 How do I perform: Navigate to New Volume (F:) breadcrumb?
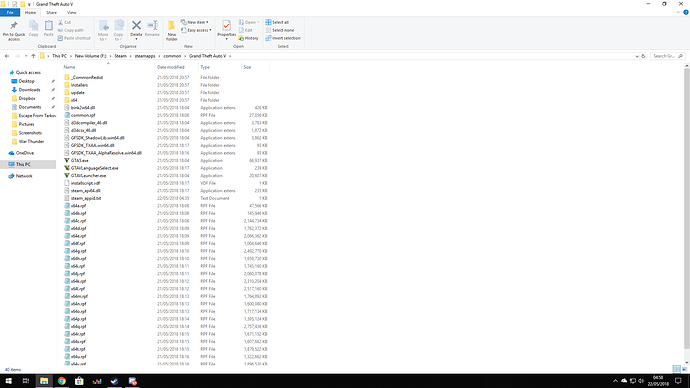pos(90,56)
